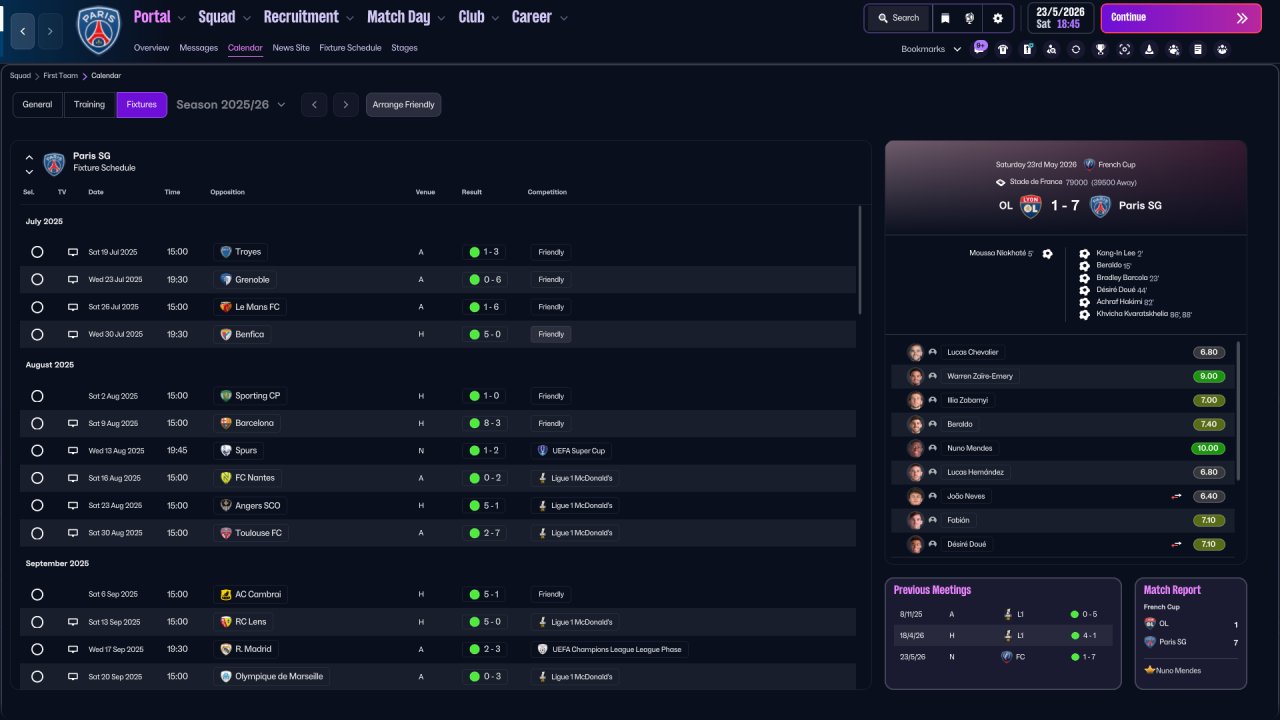Switch to the Training tab

click(89, 105)
